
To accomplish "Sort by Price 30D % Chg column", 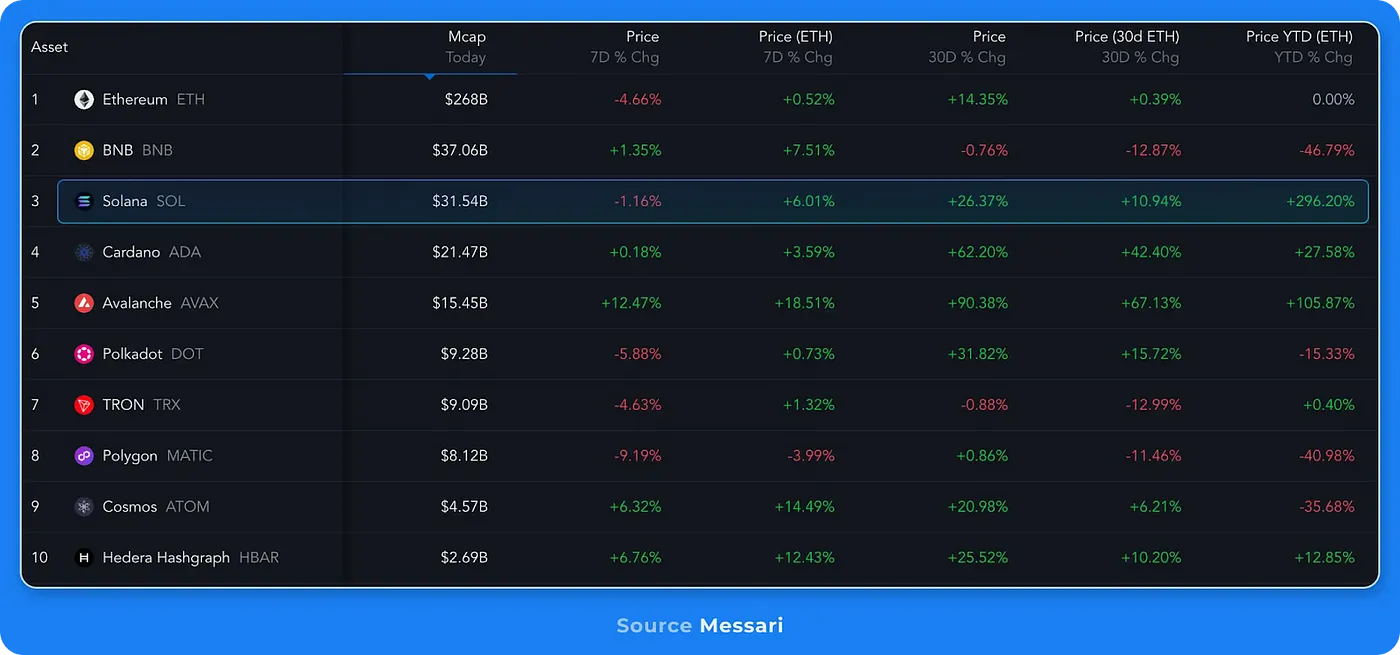I will pos(989,46).
